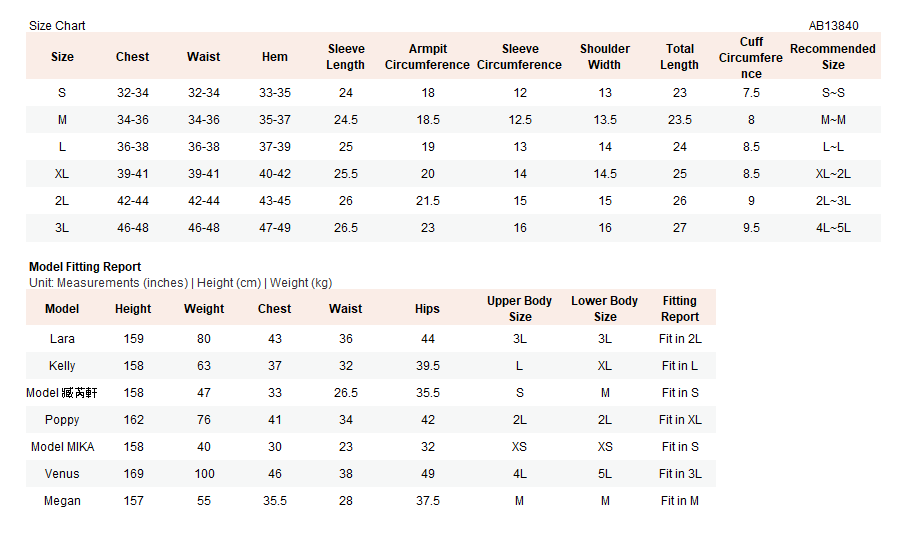911x534 pixels.
Task: Select the Megan model name
Action: [x=62, y=501]
